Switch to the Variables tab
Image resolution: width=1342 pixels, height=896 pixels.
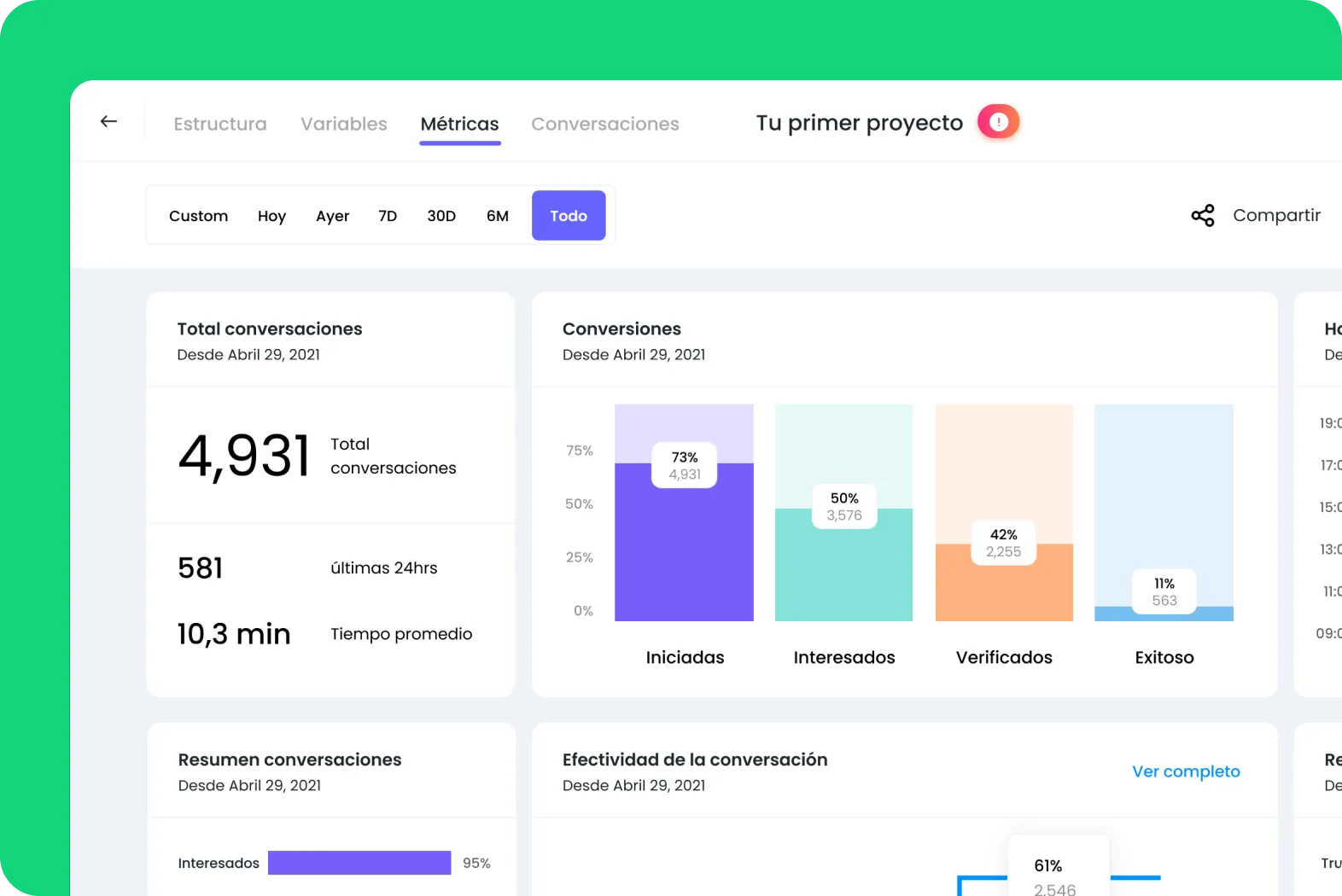point(344,124)
